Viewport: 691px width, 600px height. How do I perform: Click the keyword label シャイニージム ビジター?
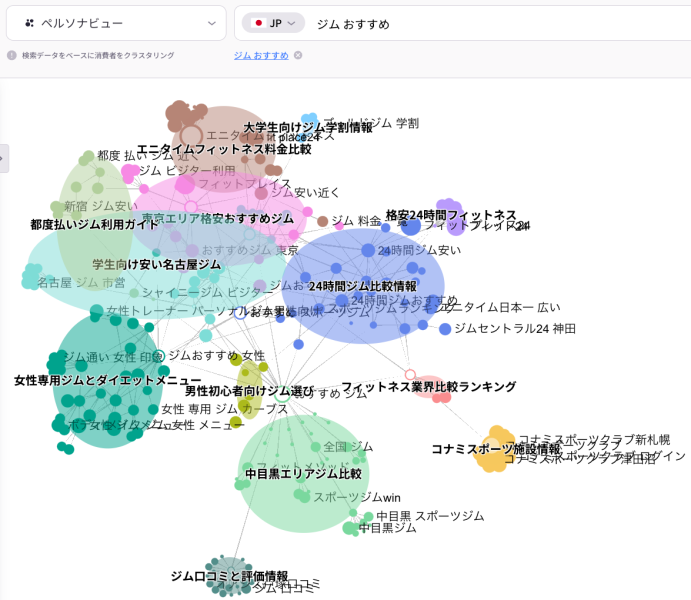(208, 293)
